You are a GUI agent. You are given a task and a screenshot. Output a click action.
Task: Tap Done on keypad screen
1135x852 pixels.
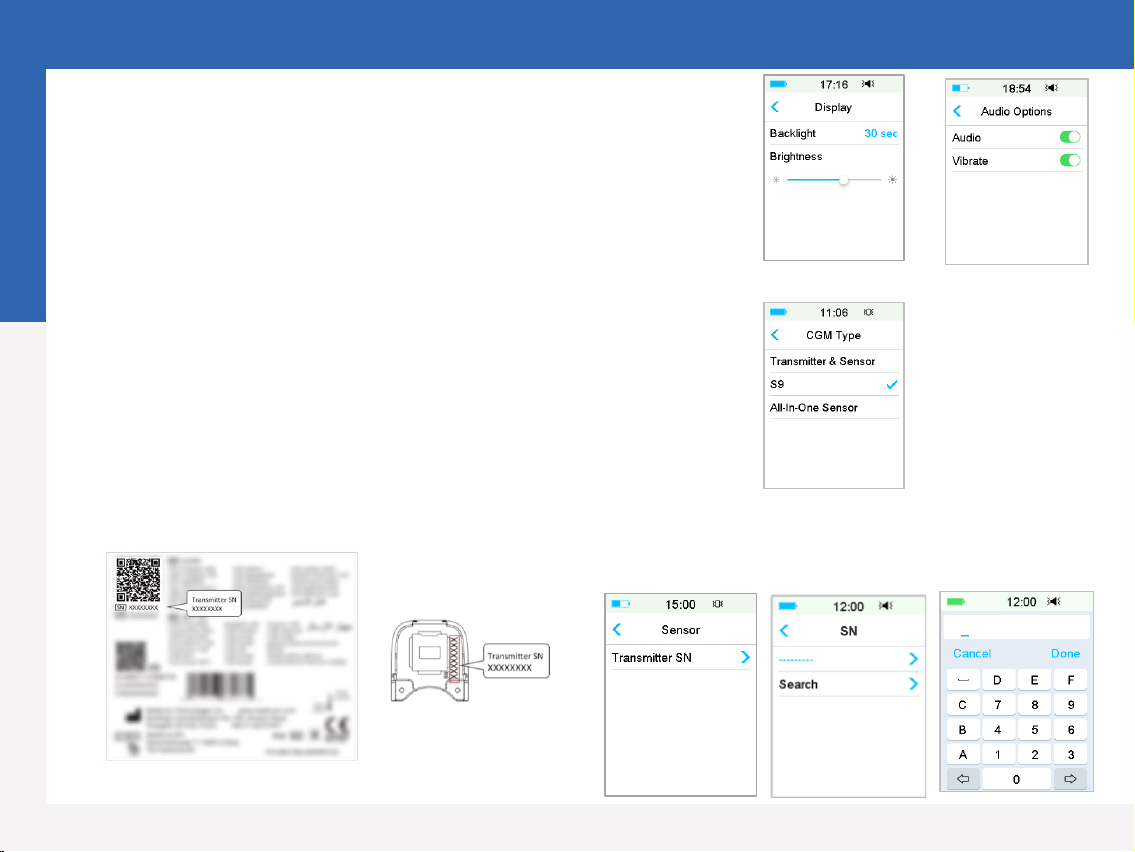1066,654
